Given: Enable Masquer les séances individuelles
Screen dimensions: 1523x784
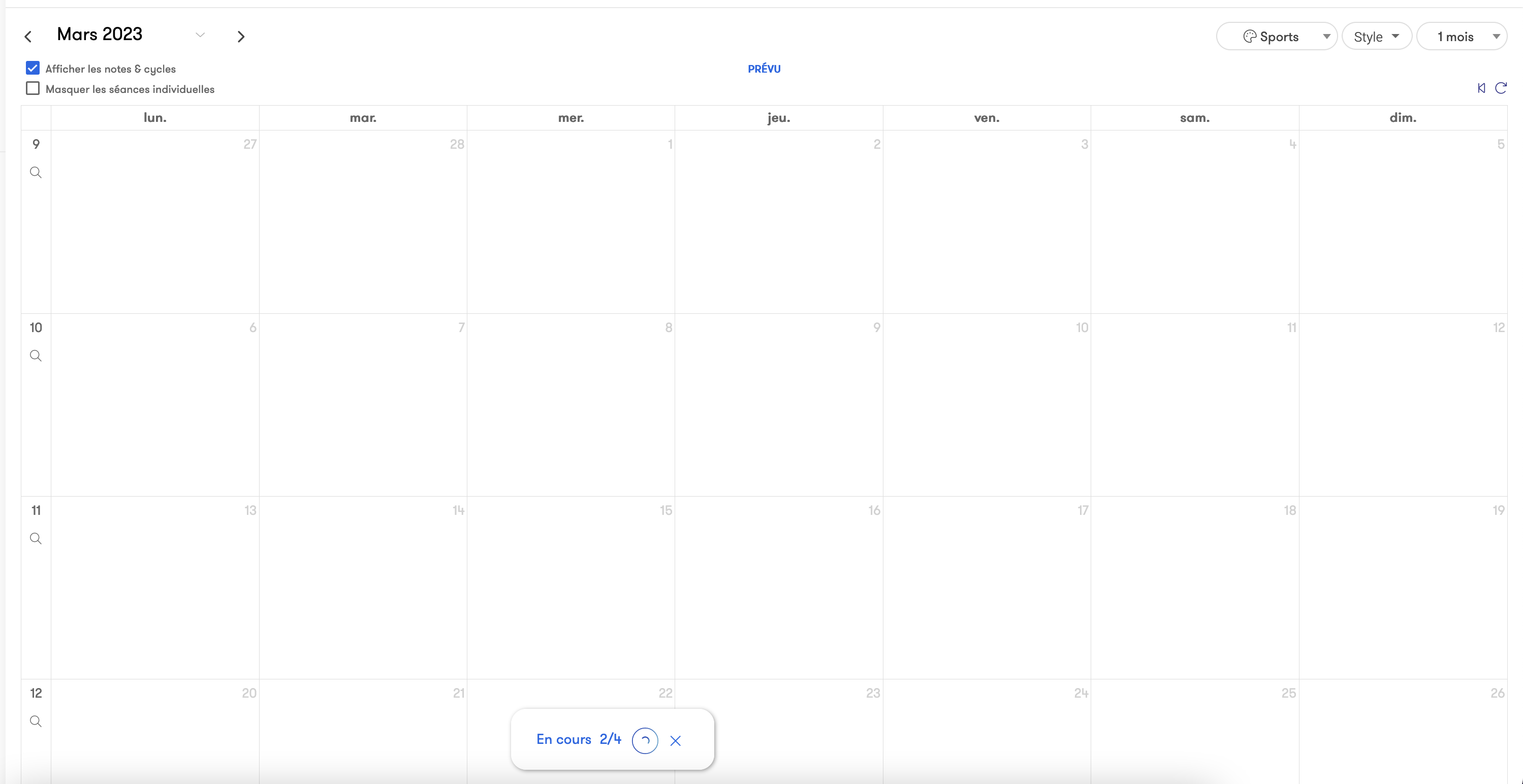Looking at the screenshot, I should click(x=33, y=89).
